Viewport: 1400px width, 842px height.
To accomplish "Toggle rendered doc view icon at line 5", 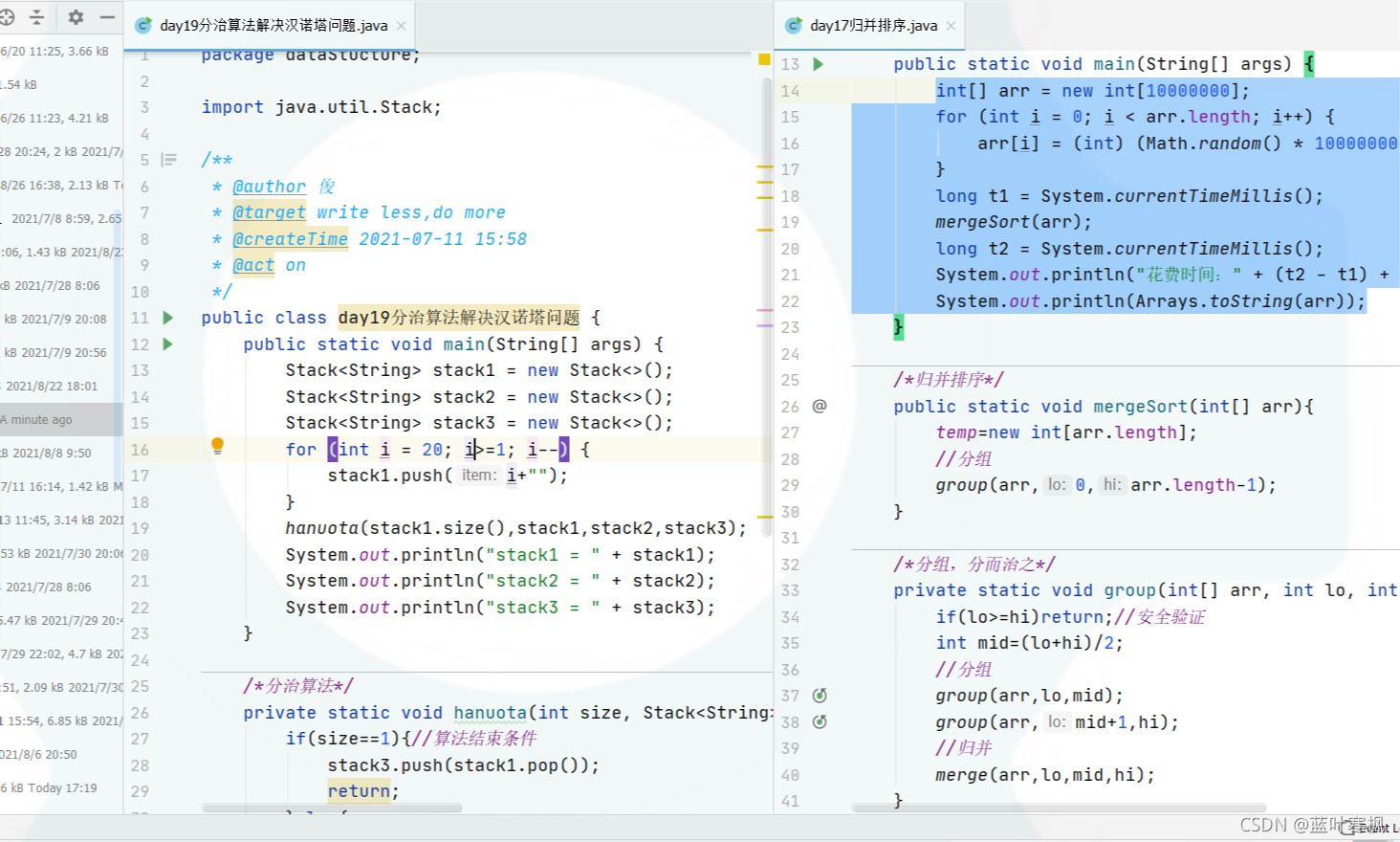I will pyautogui.click(x=169, y=160).
